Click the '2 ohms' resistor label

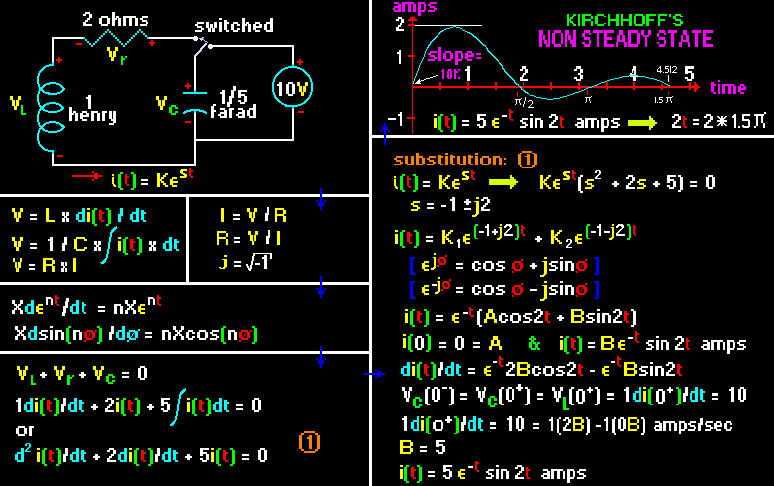point(116,20)
